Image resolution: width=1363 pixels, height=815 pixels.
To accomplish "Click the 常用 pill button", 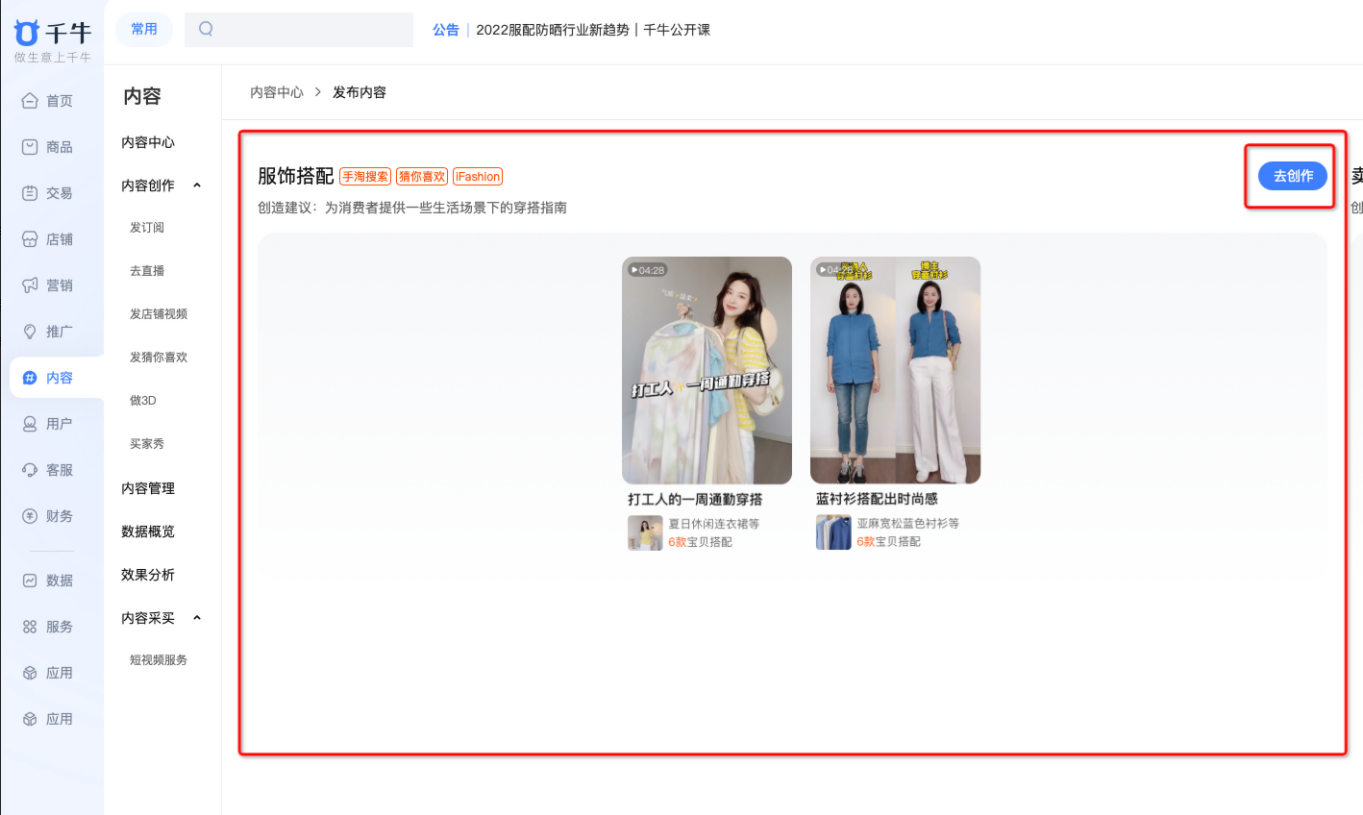I will (144, 29).
